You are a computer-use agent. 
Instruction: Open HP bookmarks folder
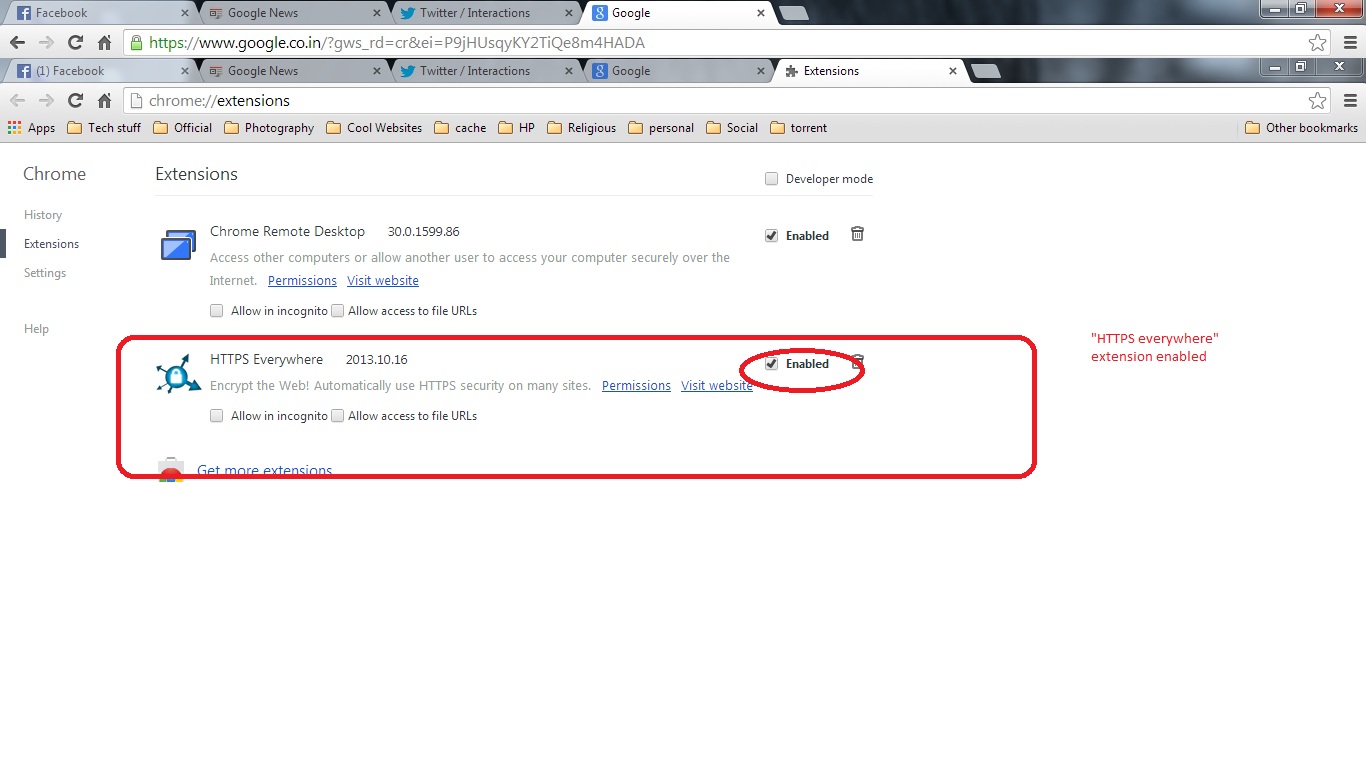(x=516, y=128)
